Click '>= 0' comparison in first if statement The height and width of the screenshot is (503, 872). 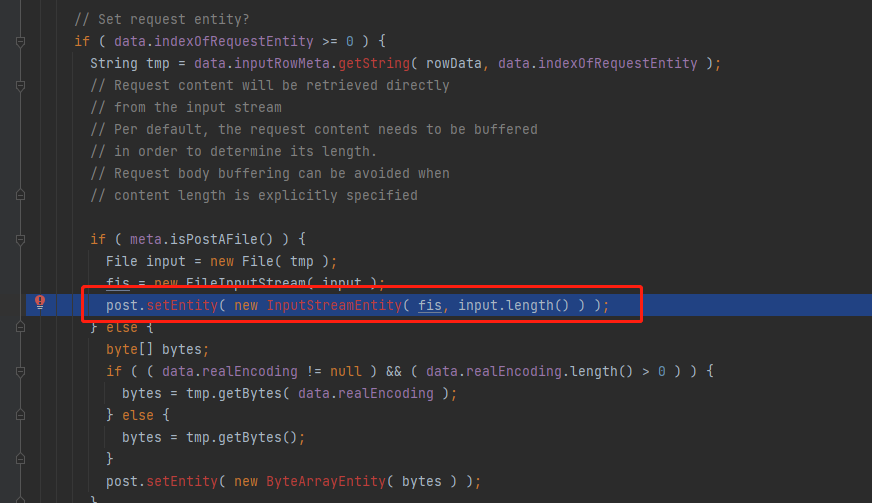[338, 41]
